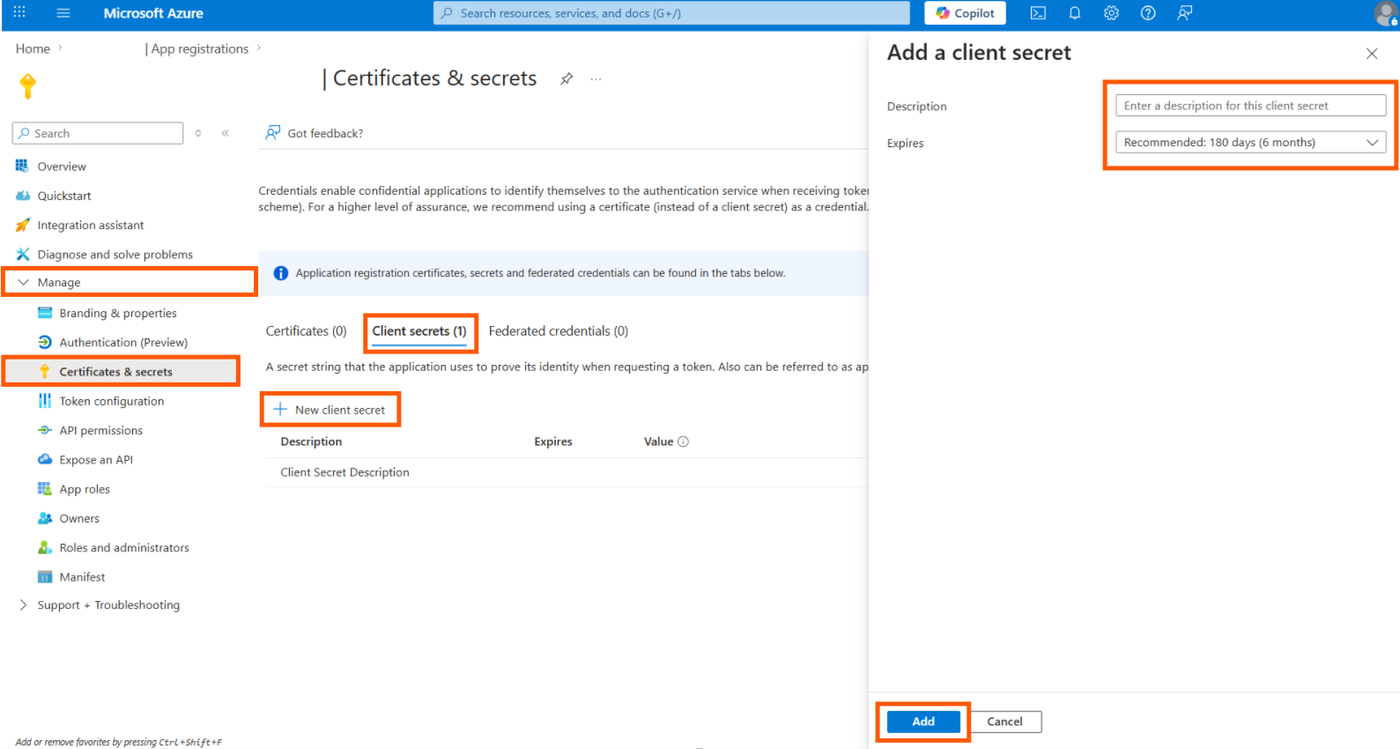This screenshot has height=749, width=1400.
Task: Click the API permissions icon
Action: click(44, 430)
